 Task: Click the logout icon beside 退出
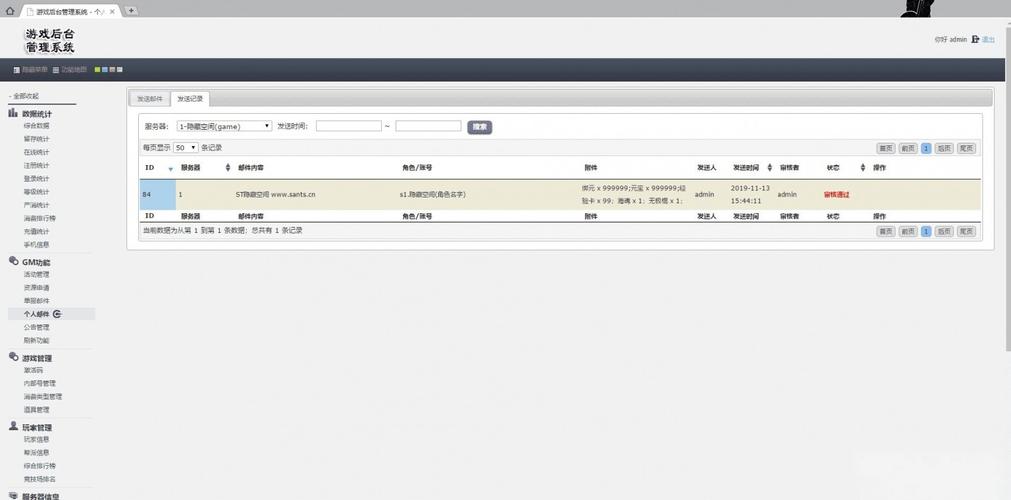tap(975, 40)
